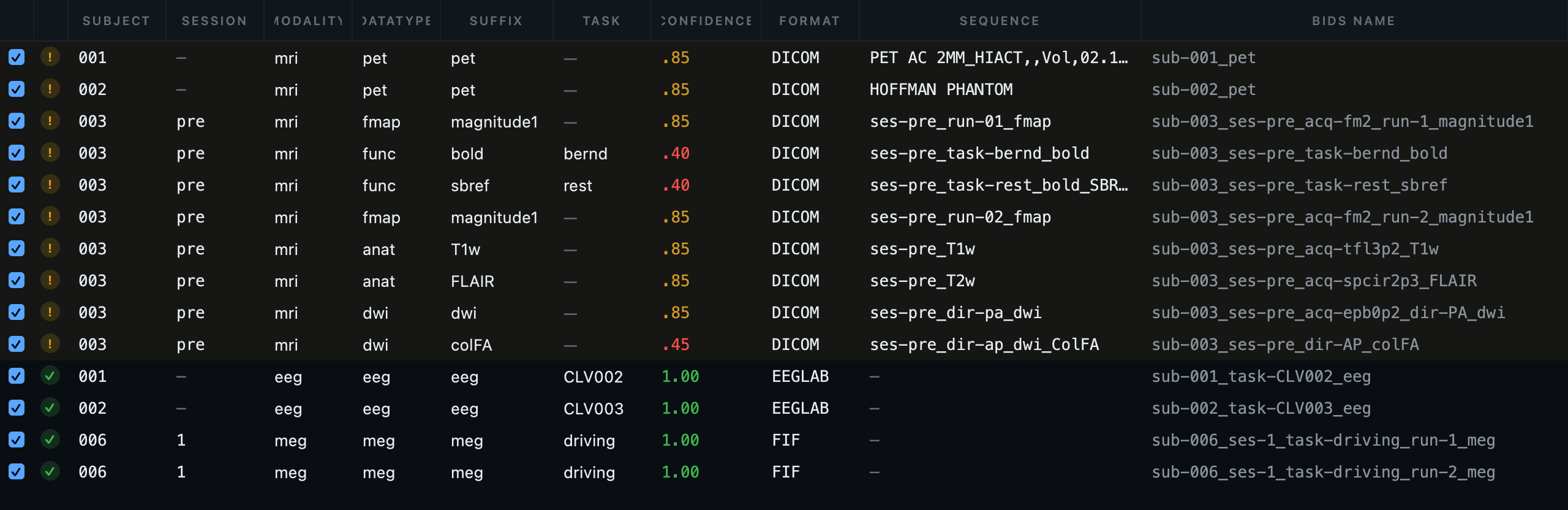Click green check icon for task-CLV002_eeg row
Screen dimensions: 1568x510
click(x=50, y=376)
